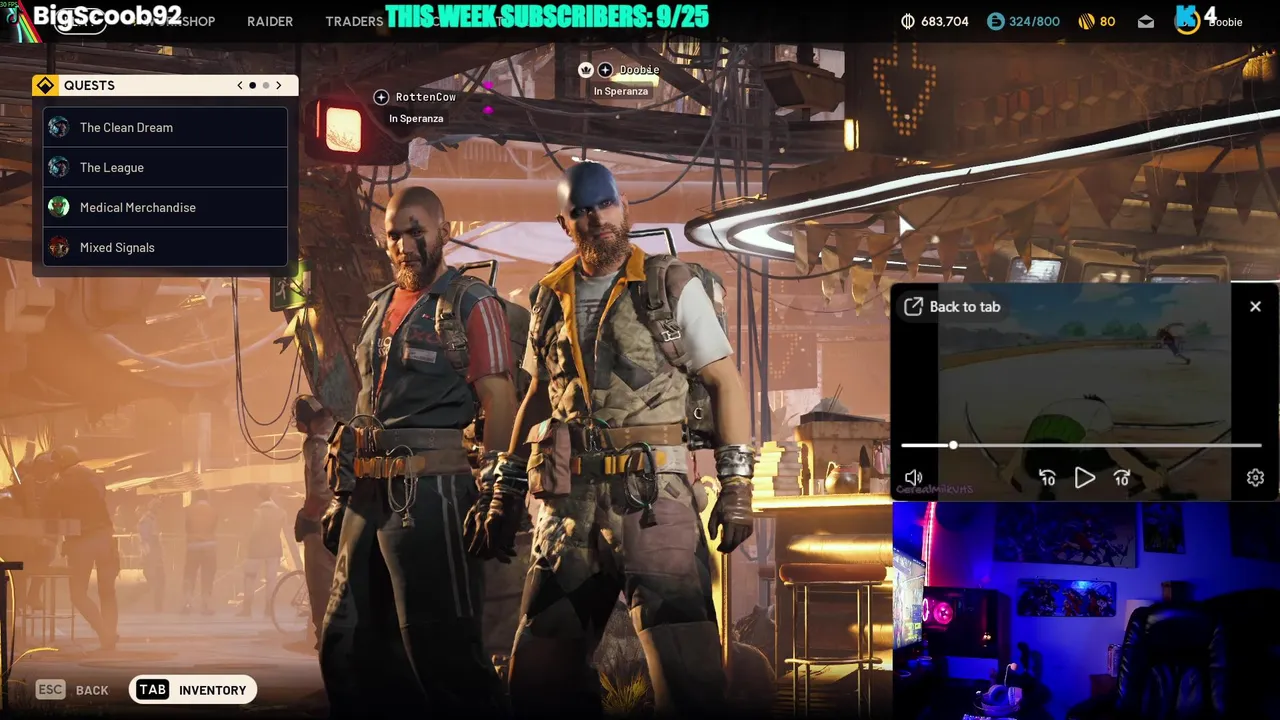This screenshot has width=1280, height=720.
Task: Go to next Quests panel page
Action: [279, 85]
